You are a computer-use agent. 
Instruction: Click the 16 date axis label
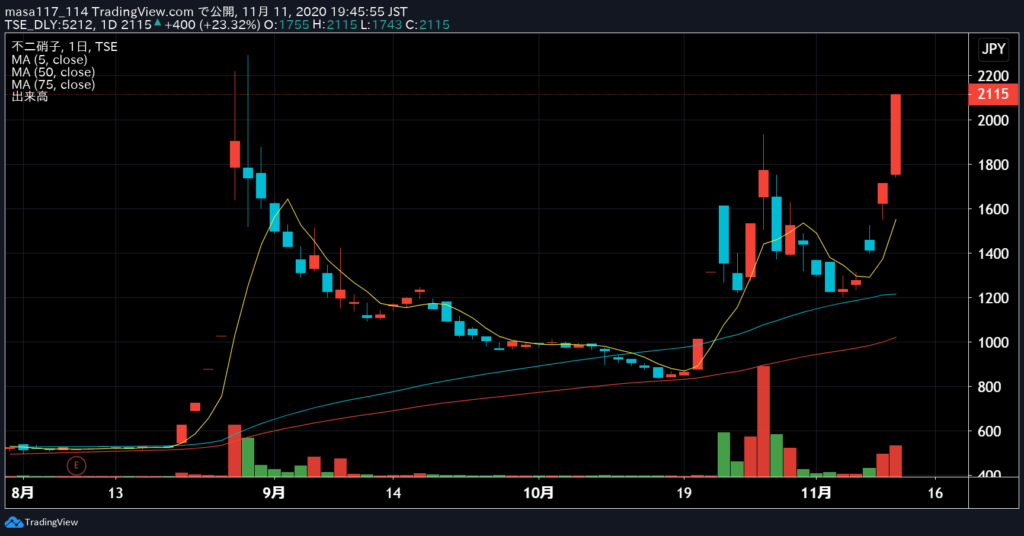(935, 493)
